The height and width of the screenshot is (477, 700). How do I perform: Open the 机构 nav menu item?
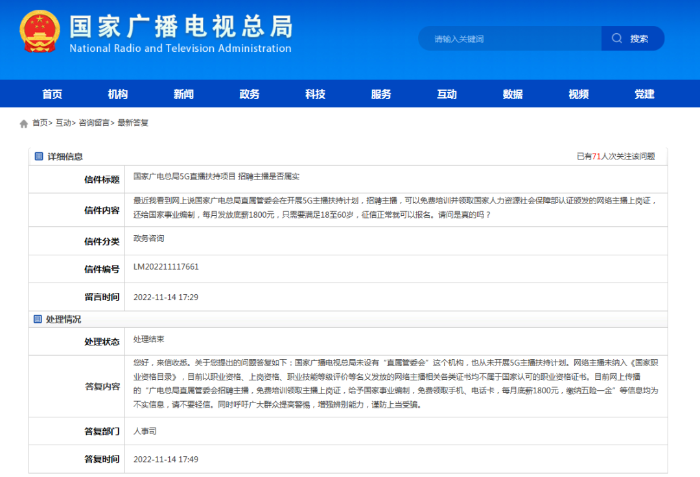point(118,94)
